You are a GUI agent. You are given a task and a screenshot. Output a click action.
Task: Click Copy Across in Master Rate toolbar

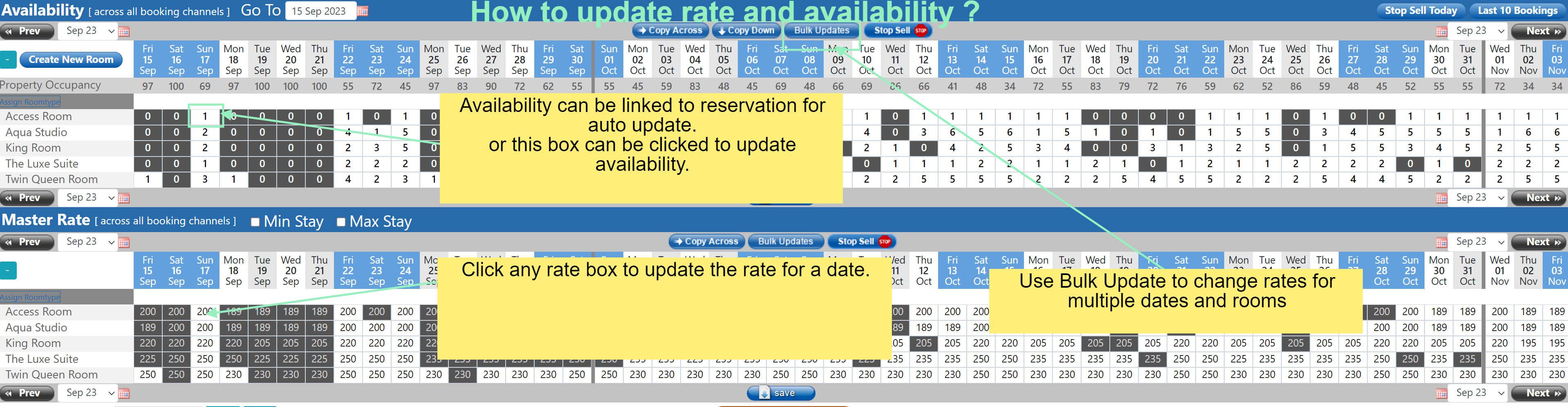point(706,242)
